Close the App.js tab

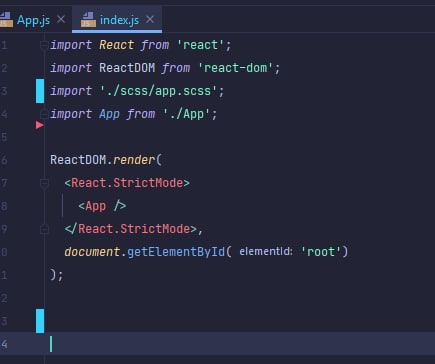(61, 20)
